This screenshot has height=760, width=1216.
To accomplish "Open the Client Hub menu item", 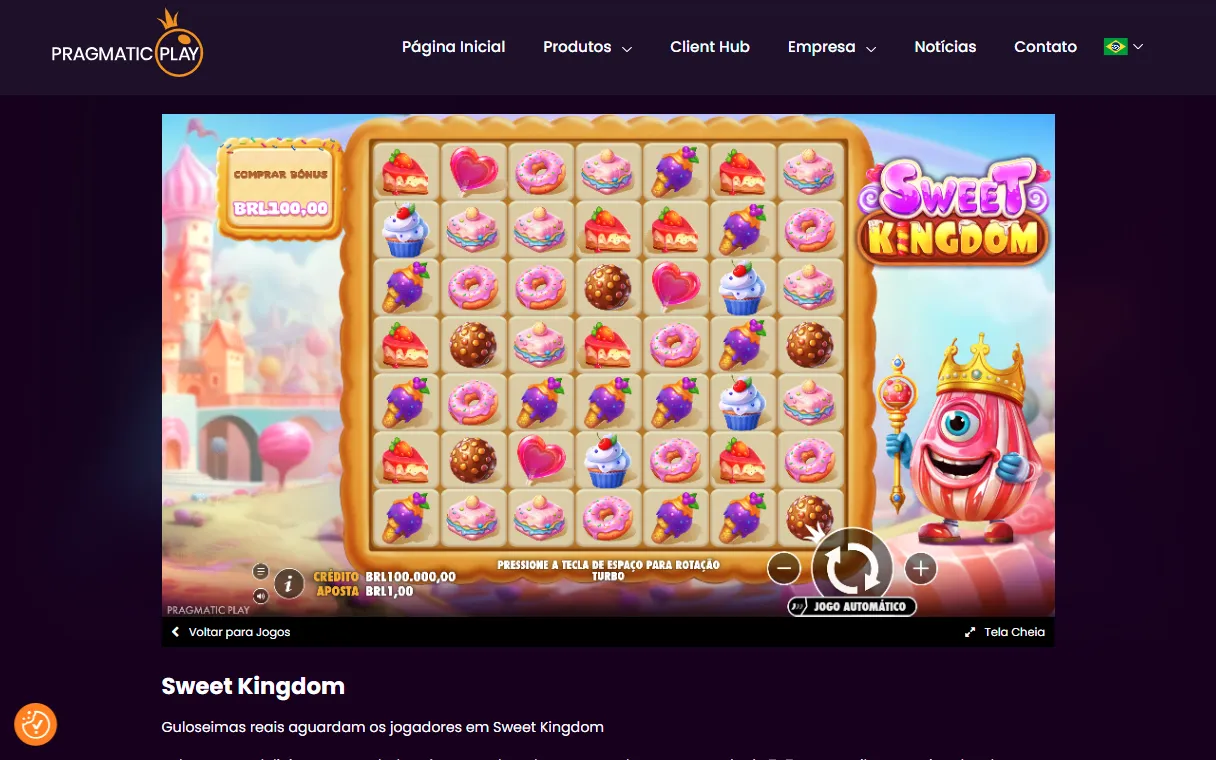I will (710, 47).
